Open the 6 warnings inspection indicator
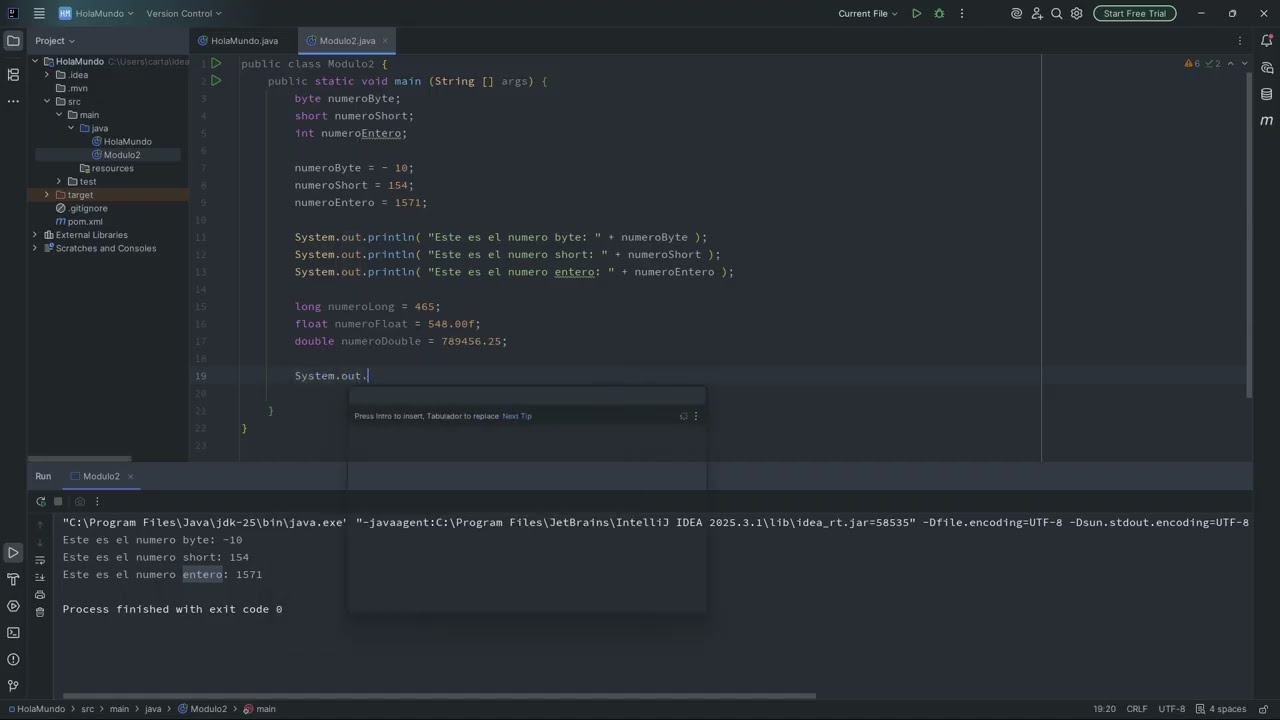This screenshot has width=1280, height=720. 1192,63
